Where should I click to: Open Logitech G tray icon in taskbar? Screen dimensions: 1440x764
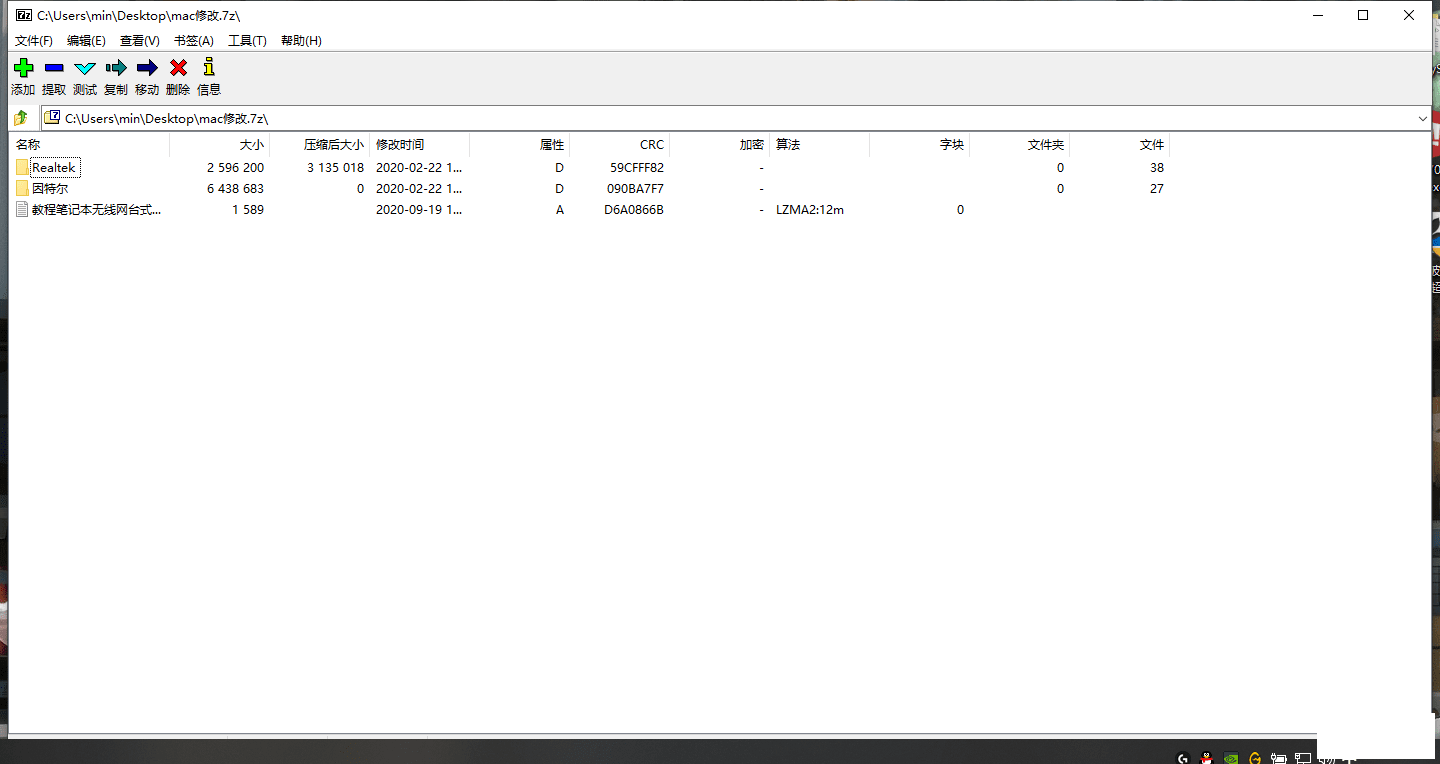[x=1183, y=758]
